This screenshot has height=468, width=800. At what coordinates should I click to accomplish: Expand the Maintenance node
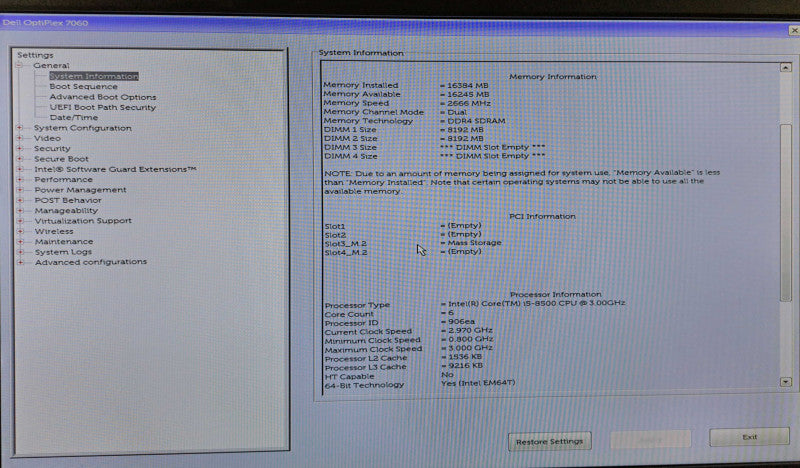[20, 241]
